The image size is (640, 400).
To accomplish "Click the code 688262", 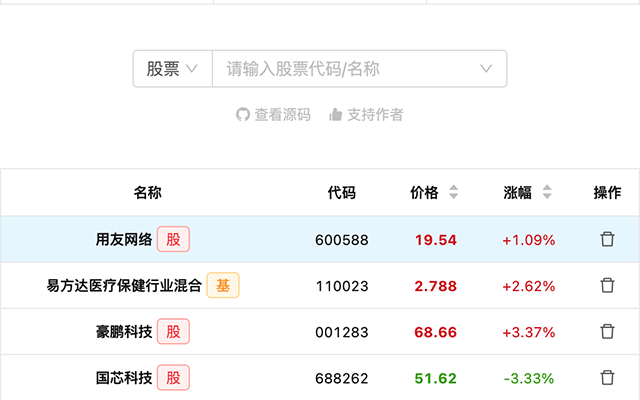I will (x=342, y=378).
